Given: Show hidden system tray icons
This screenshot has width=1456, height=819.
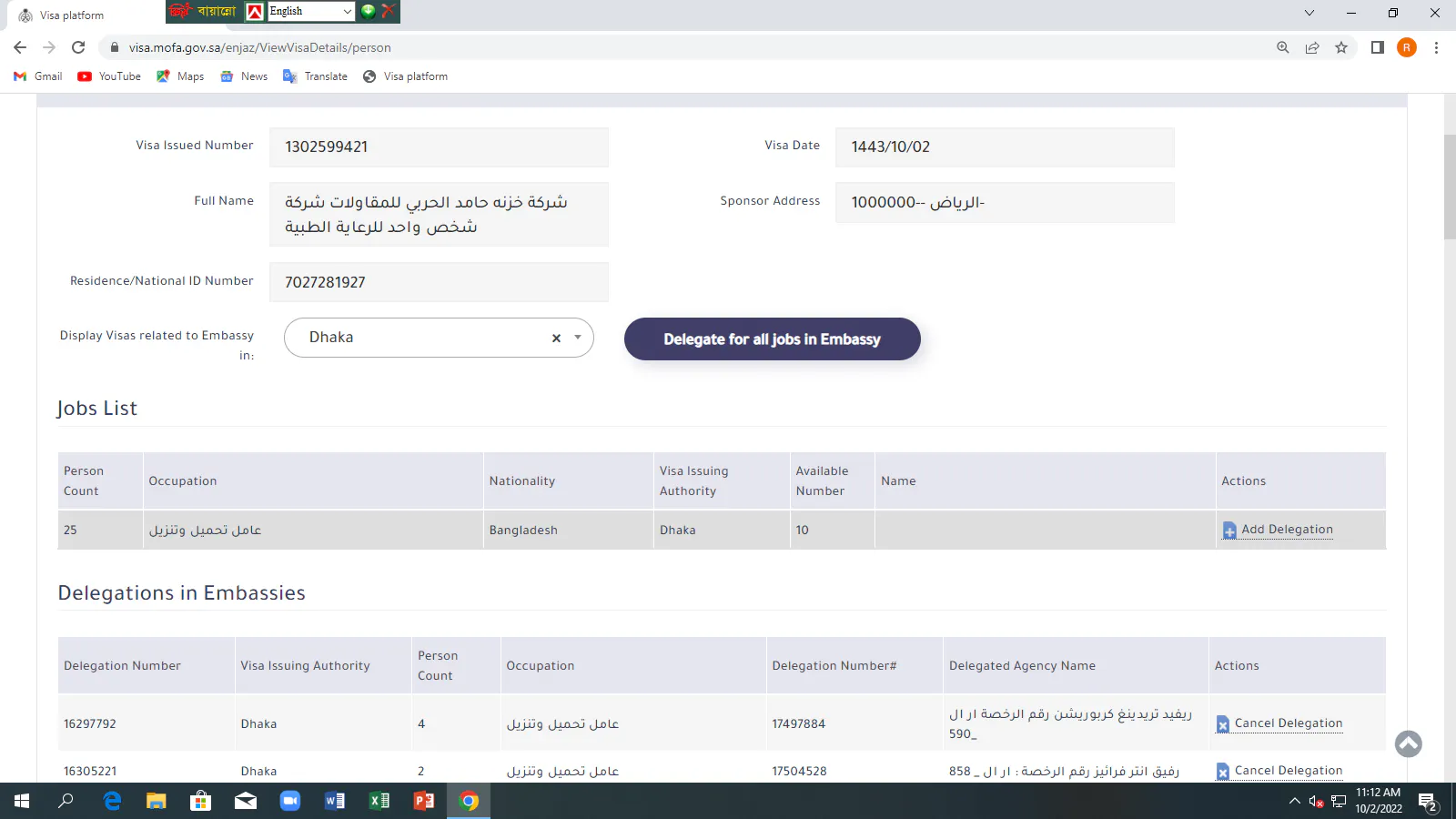Looking at the screenshot, I should pos(1295,801).
